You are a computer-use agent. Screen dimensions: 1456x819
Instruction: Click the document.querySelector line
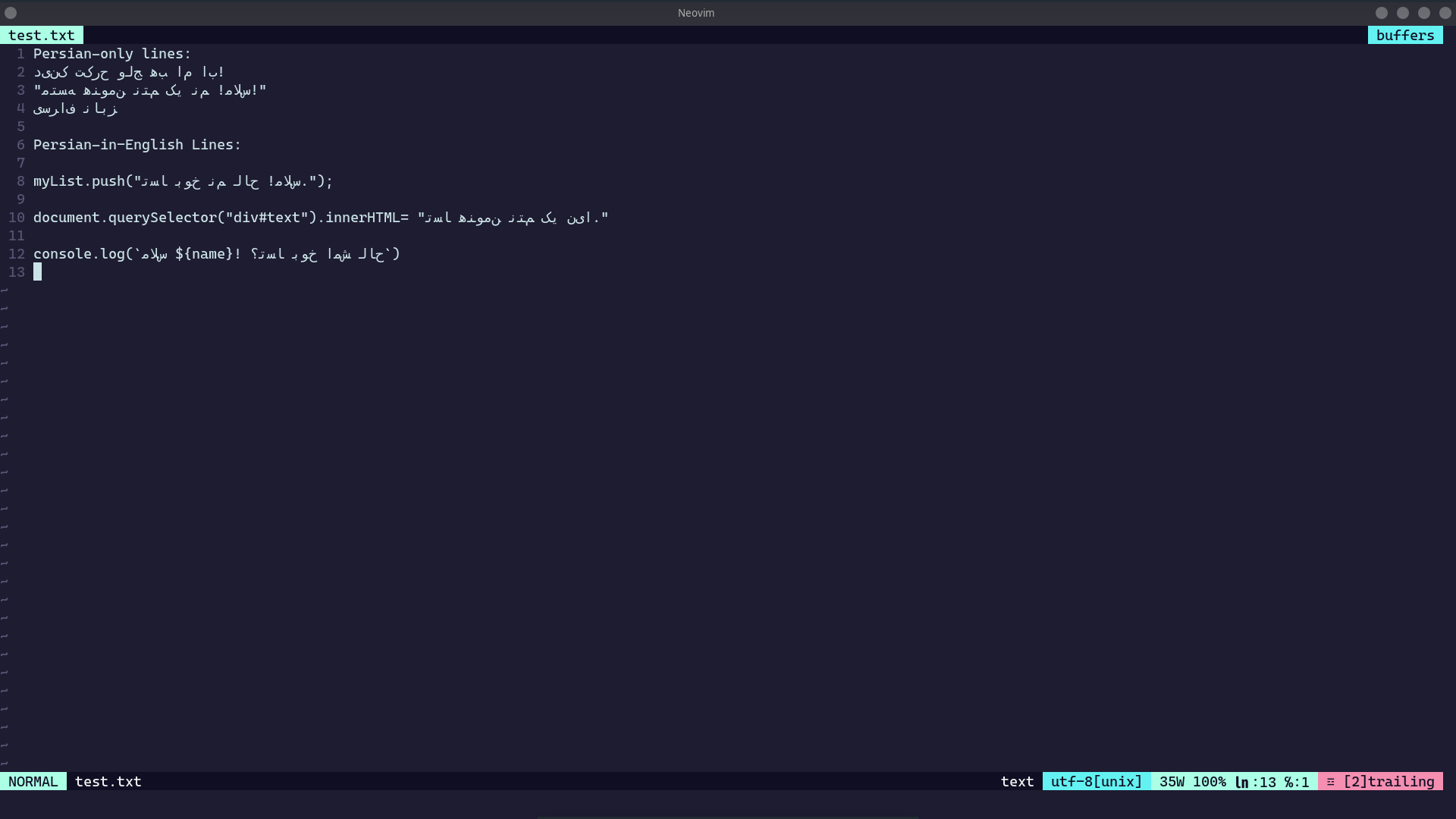(x=318, y=218)
